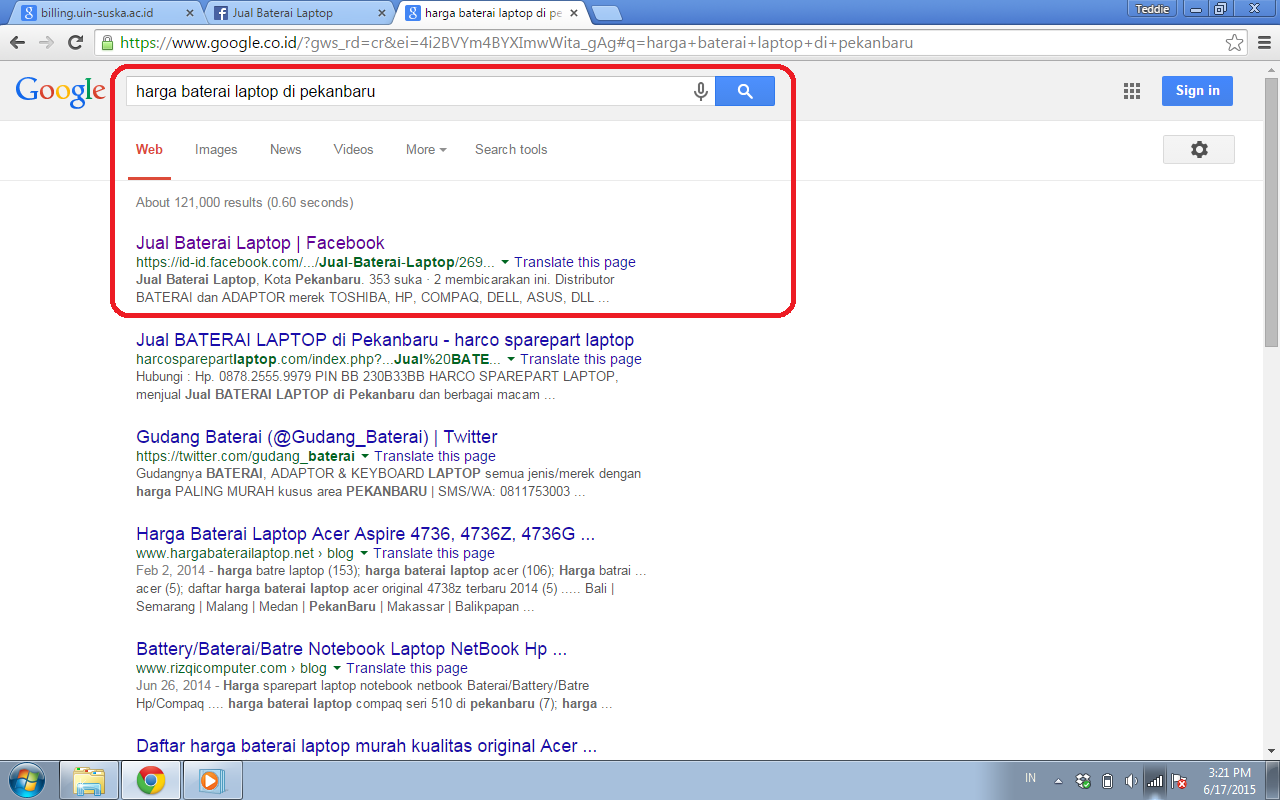Open the Chrome menu (three-line icon)

point(1263,43)
